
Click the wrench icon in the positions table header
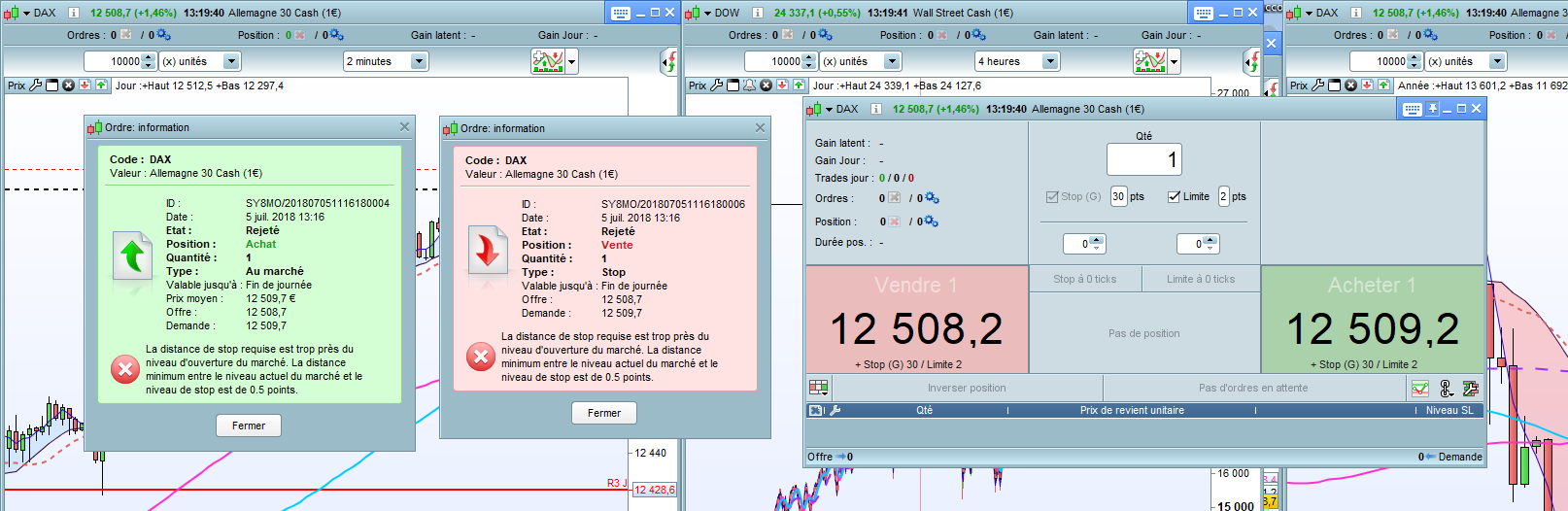pos(835,410)
